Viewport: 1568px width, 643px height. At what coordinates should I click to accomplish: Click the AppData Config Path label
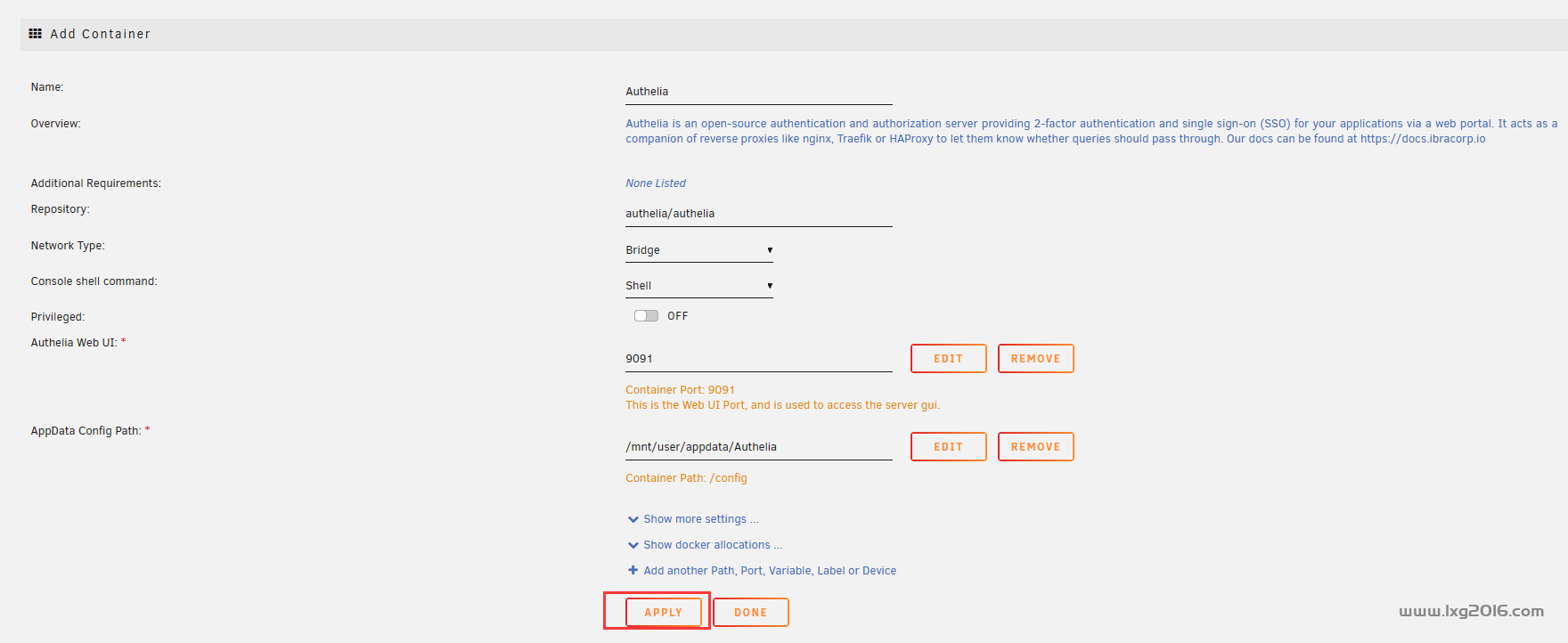86,431
